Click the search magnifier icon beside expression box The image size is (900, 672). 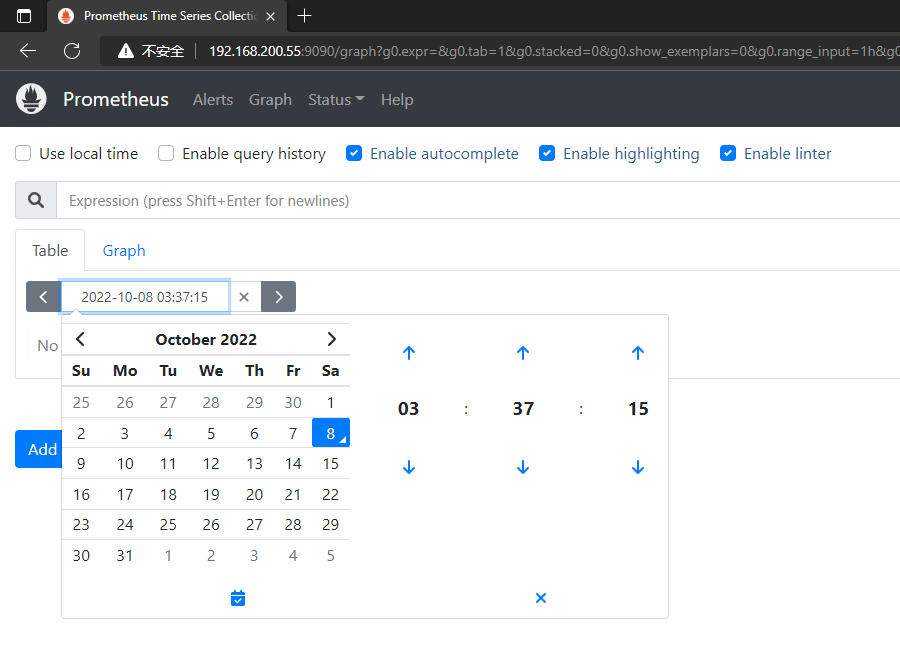36,200
